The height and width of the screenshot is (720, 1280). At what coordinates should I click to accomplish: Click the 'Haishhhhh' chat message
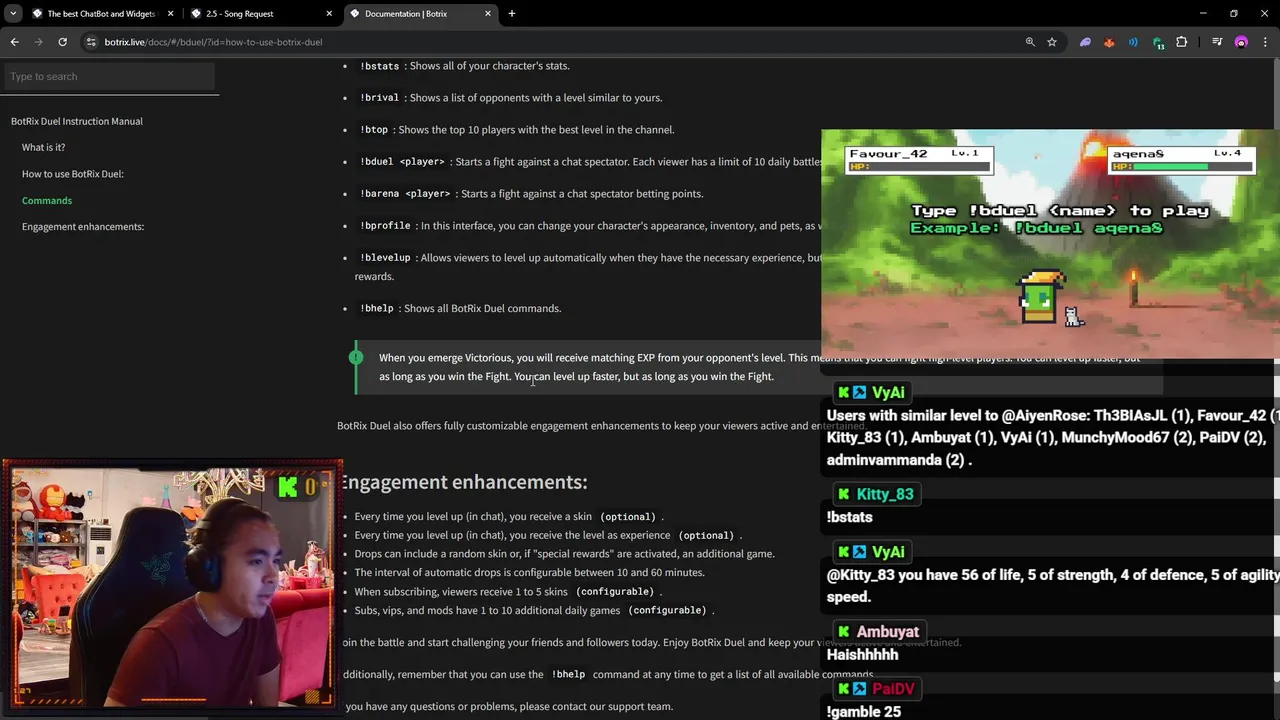coord(863,655)
